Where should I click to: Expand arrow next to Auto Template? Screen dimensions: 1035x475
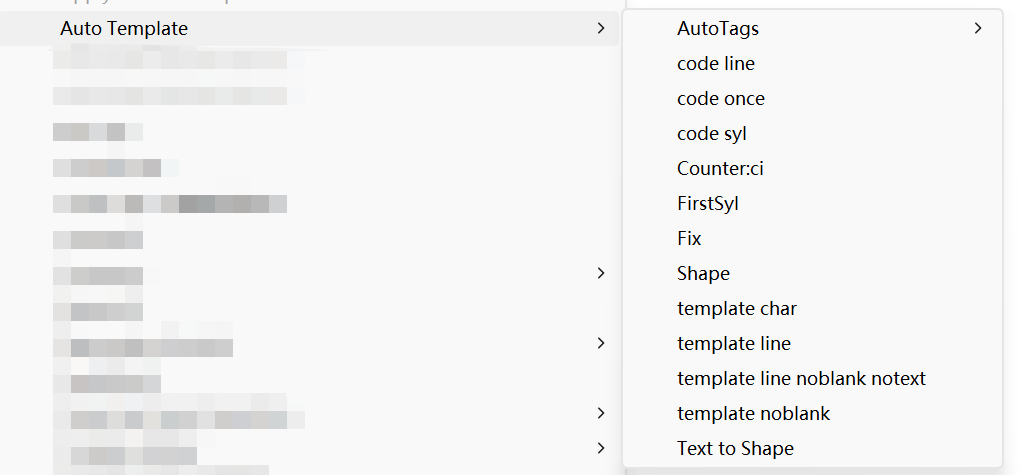[x=600, y=28]
